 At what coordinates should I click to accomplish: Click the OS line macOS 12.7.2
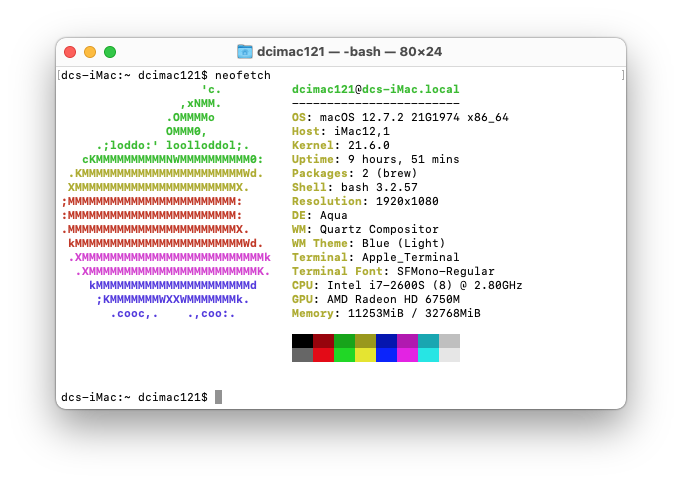pyautogui.click(x=400, y=117)
